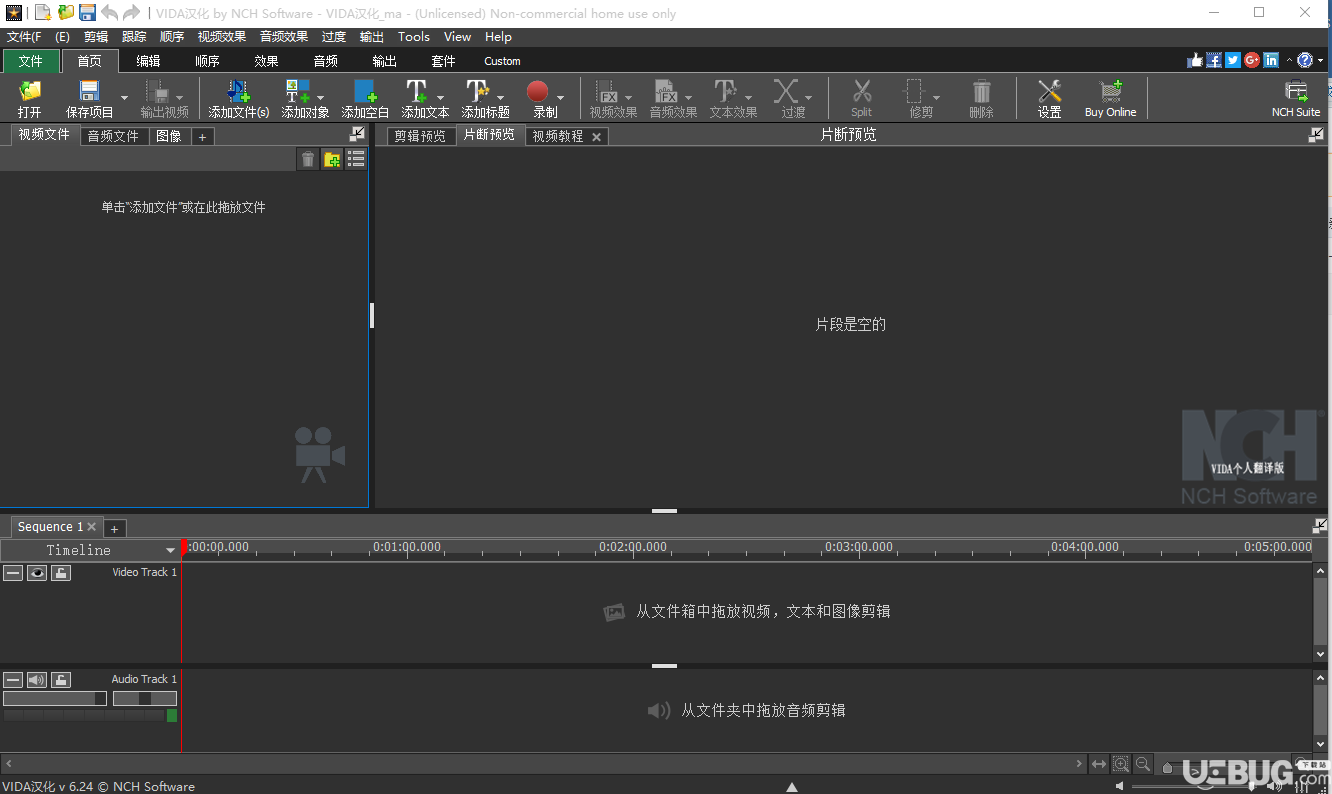Click the Split scissors icon
The image size is (1332, 794).
point(862,92)
